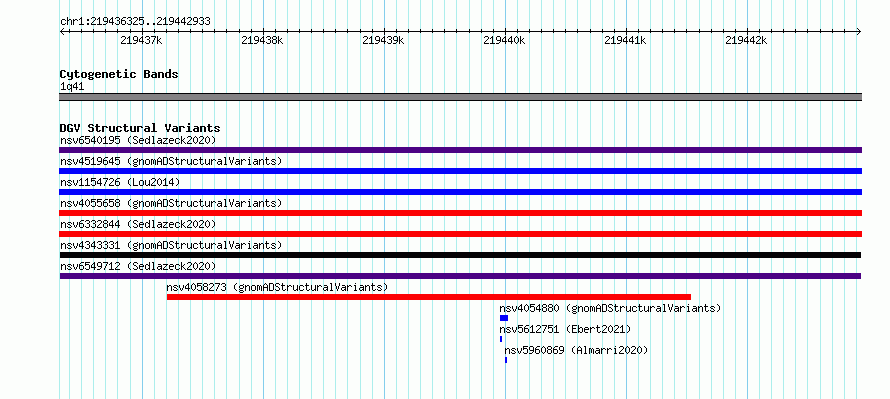Click the 219438k ruler position
This screenshot has width=890, height=399.
262,40
